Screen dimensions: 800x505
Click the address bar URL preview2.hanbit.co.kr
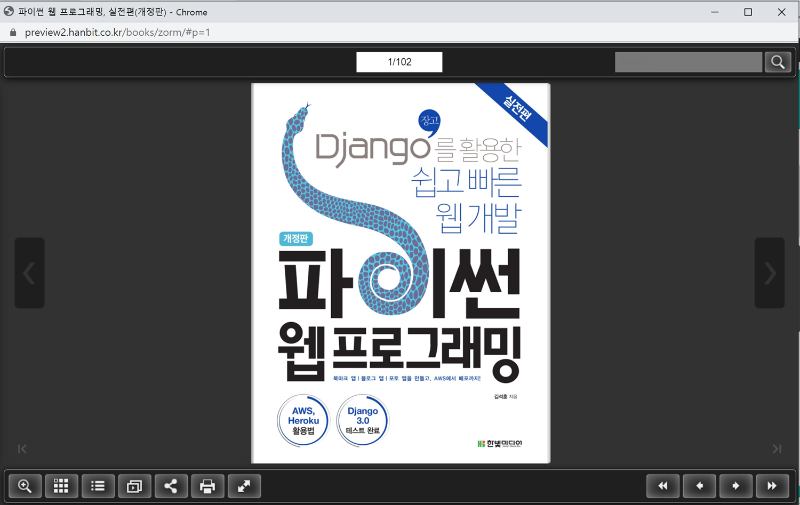(117, 32)
